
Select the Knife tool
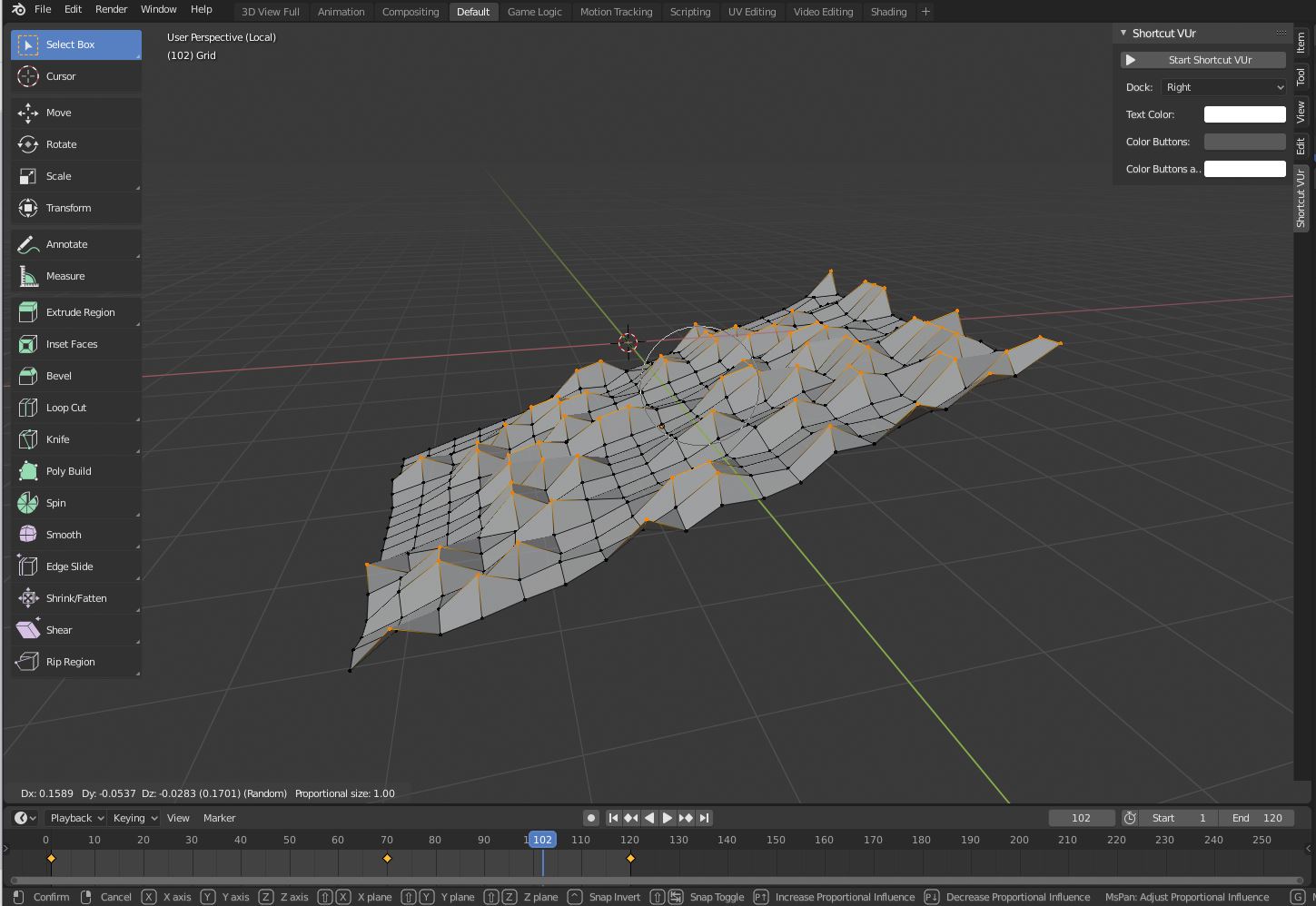[75, 439]
